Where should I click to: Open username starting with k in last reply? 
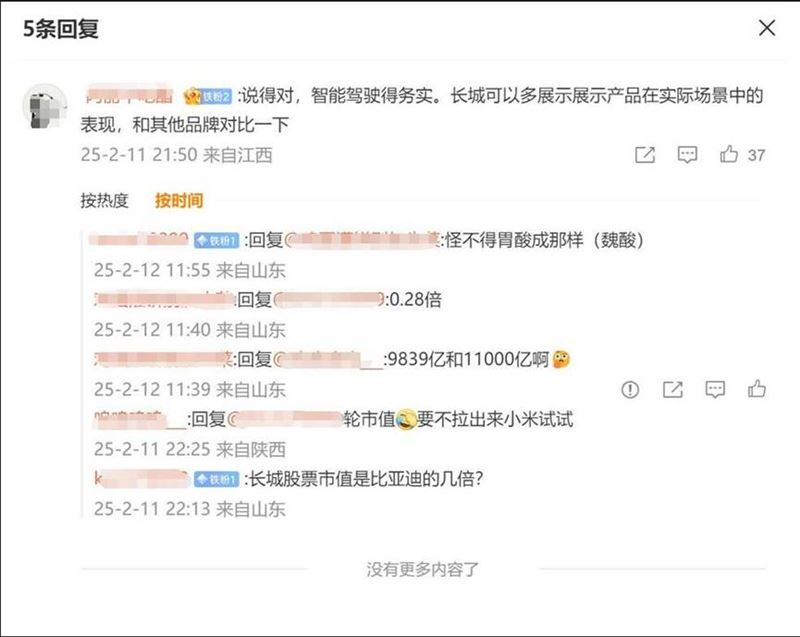(x=141, y=479)
